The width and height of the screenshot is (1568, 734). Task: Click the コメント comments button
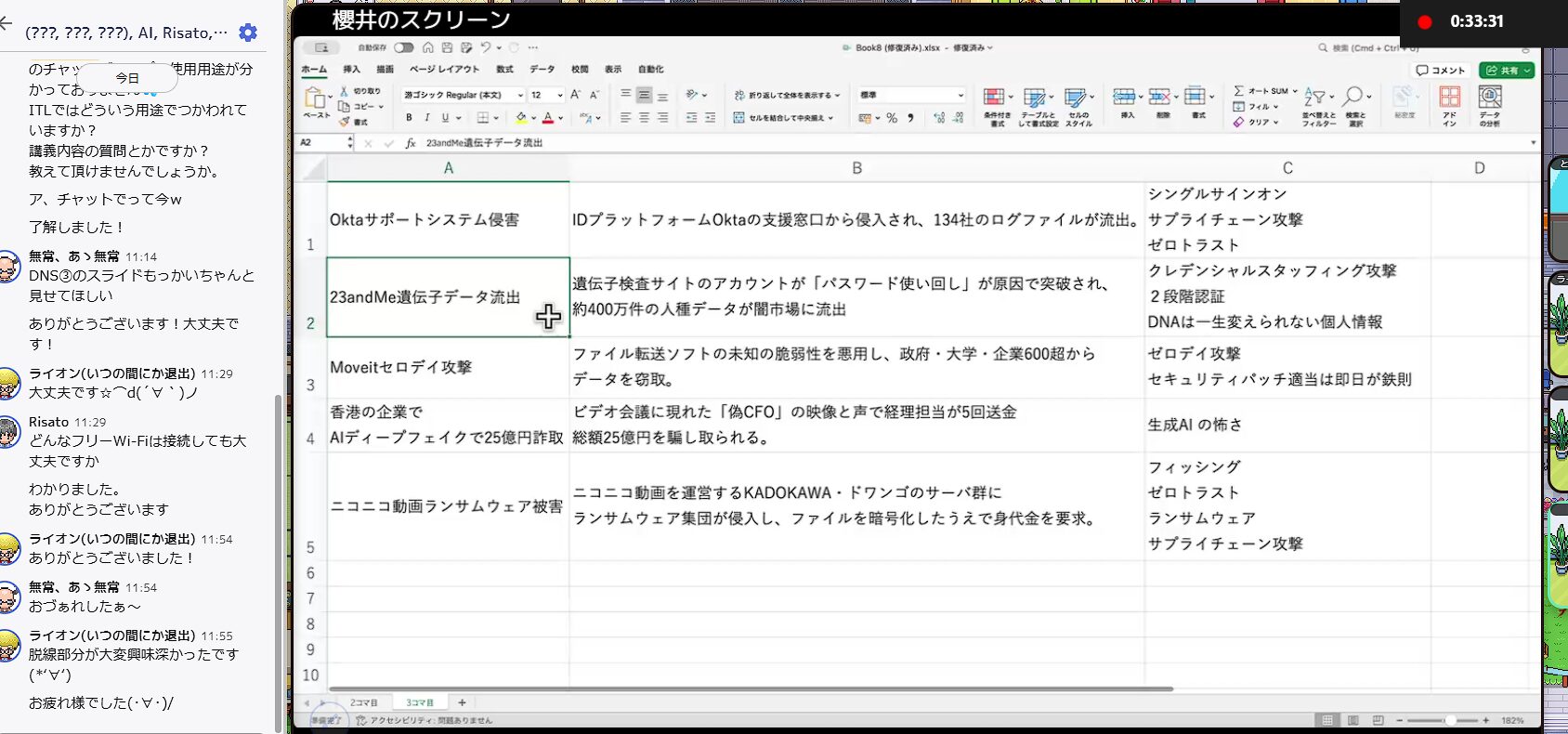pyautogui.click(x=1441, y=70)
